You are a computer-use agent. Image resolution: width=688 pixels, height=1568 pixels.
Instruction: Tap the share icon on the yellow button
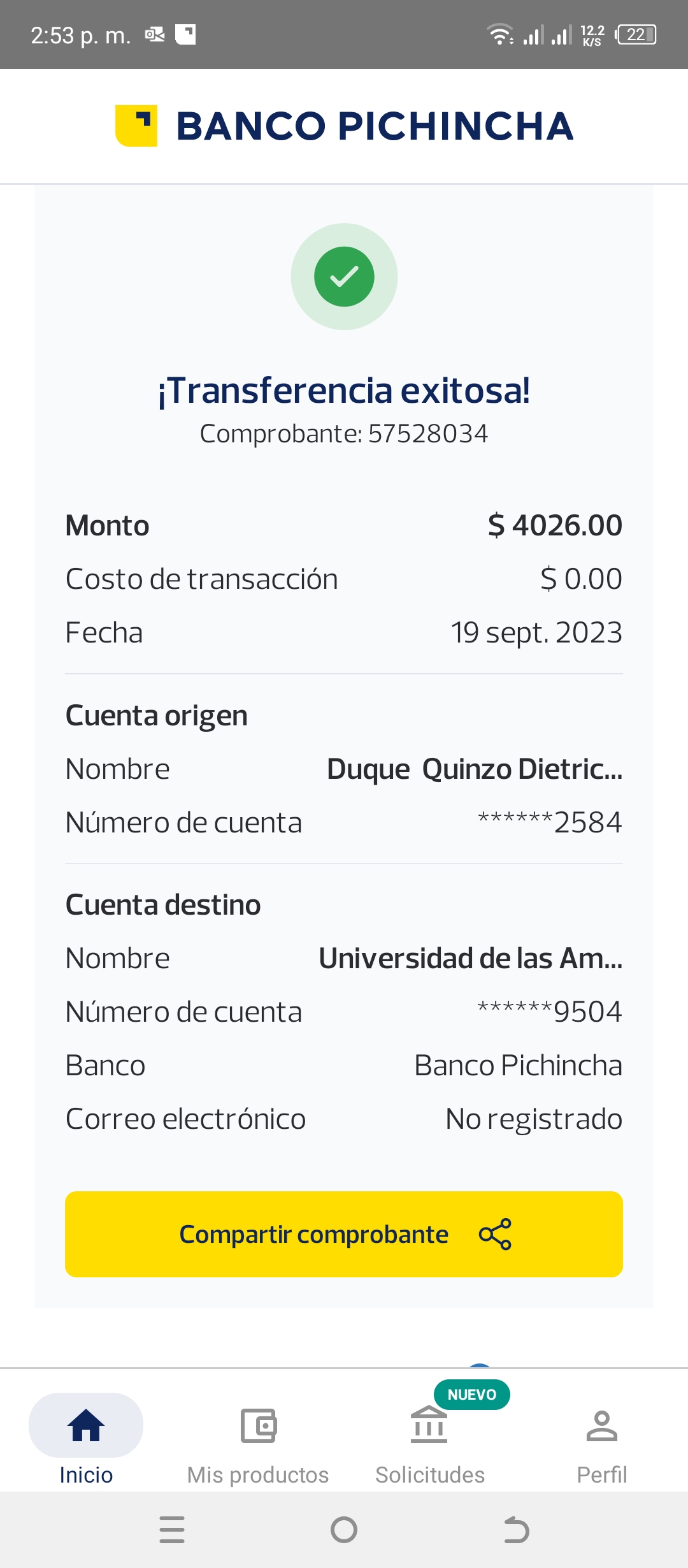click(x=495, y=1234)
